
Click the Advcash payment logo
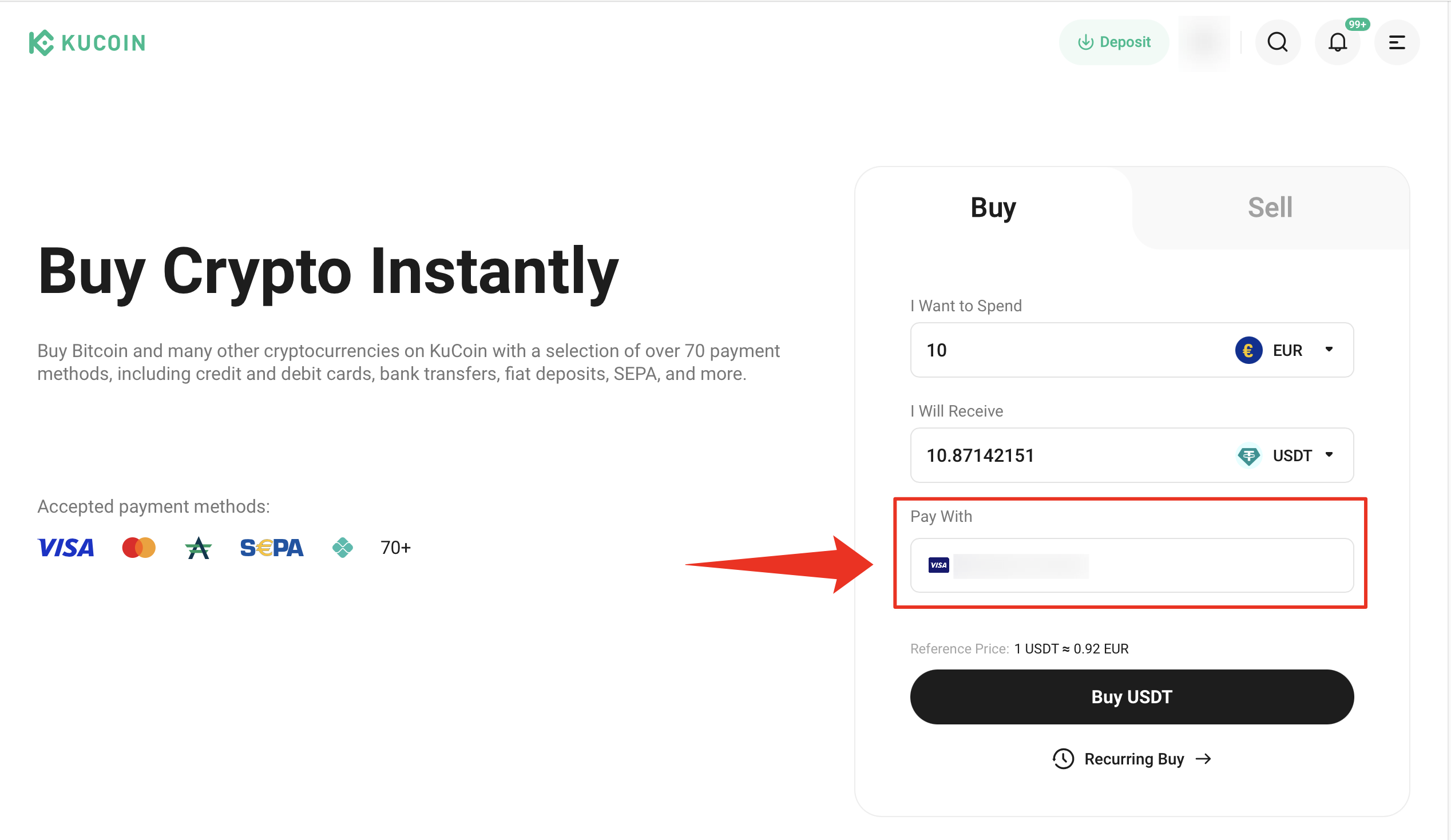coord(198,548)
